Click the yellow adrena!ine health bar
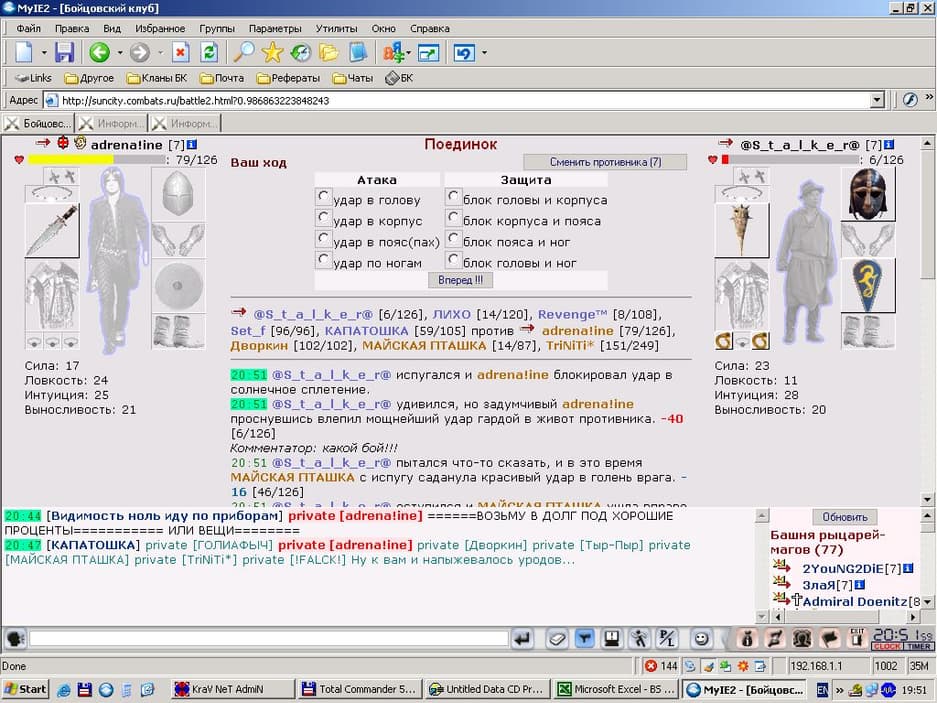 pos(70,159)
